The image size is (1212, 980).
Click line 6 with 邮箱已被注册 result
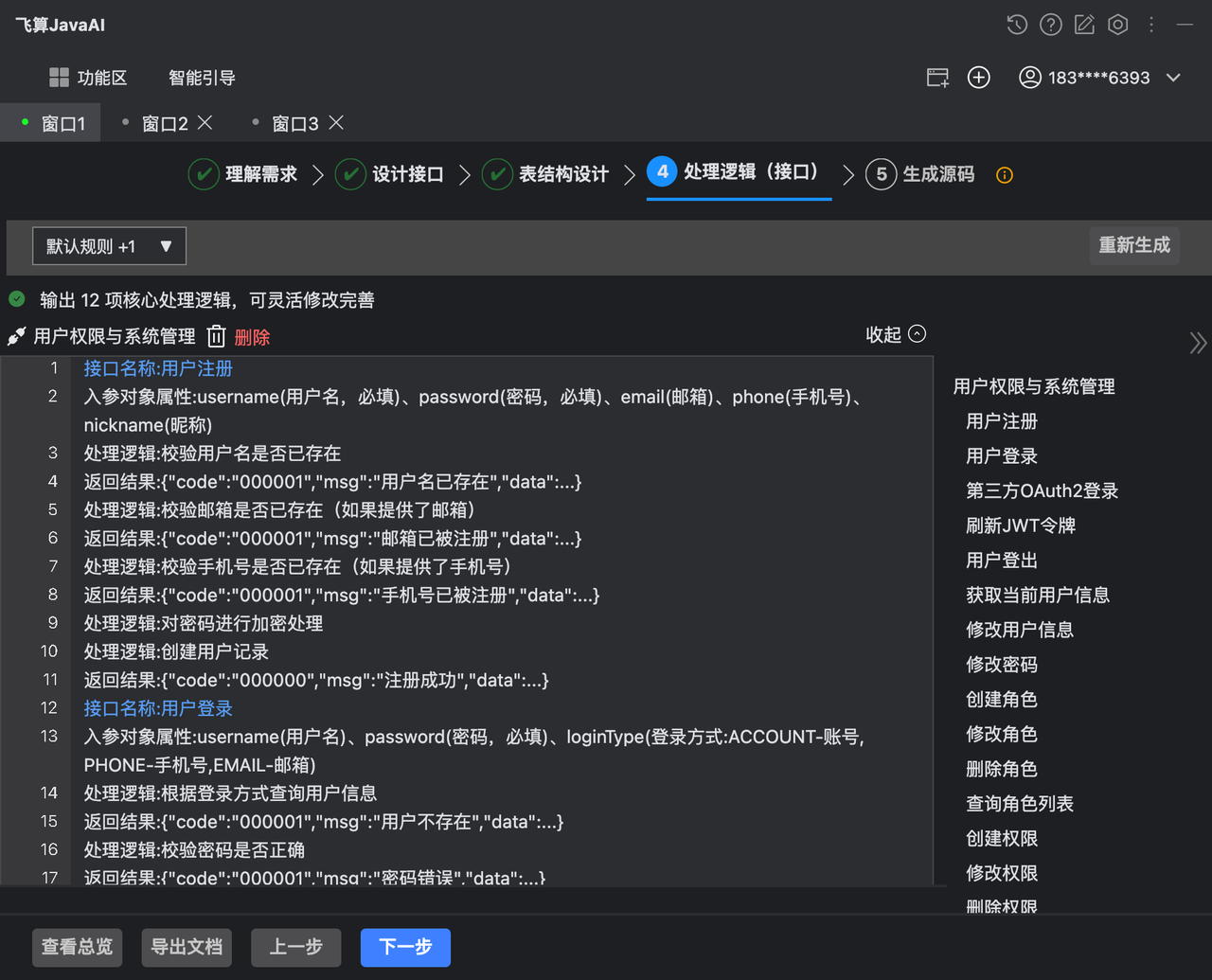[x=332, y=539]
